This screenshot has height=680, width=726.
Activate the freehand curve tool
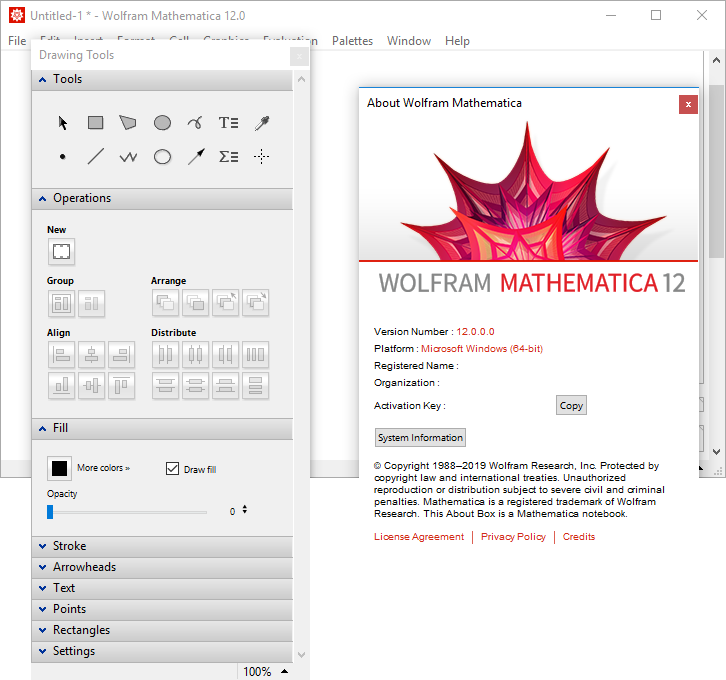point(195,123)
